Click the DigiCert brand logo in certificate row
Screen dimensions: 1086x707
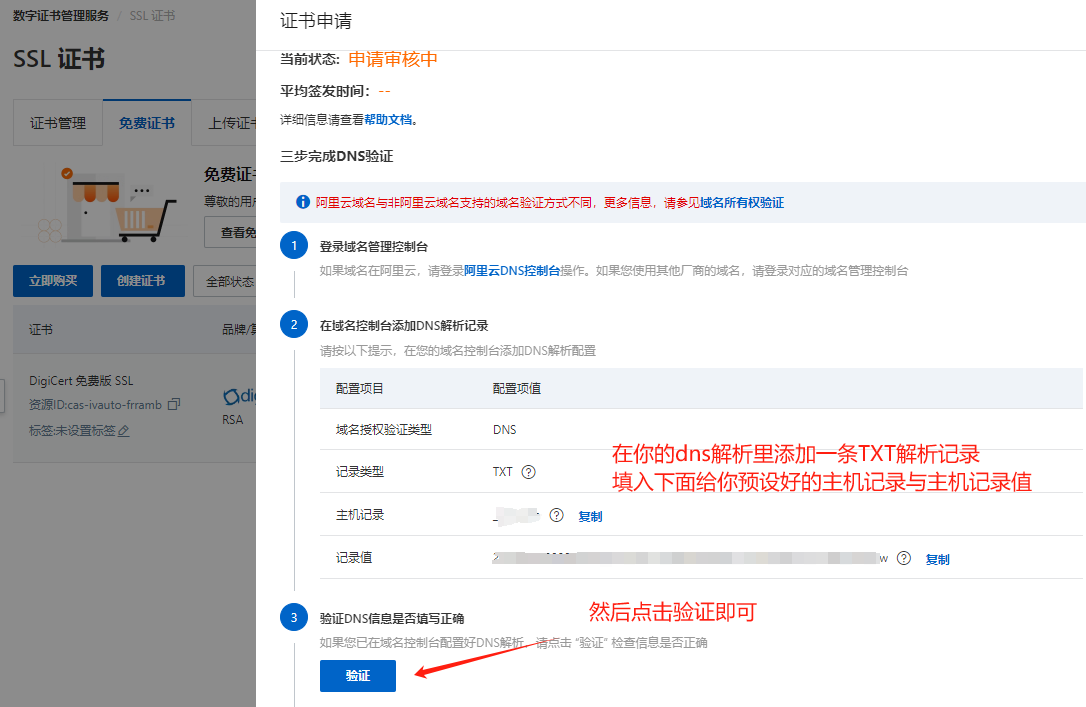click(x=239, y=397)
